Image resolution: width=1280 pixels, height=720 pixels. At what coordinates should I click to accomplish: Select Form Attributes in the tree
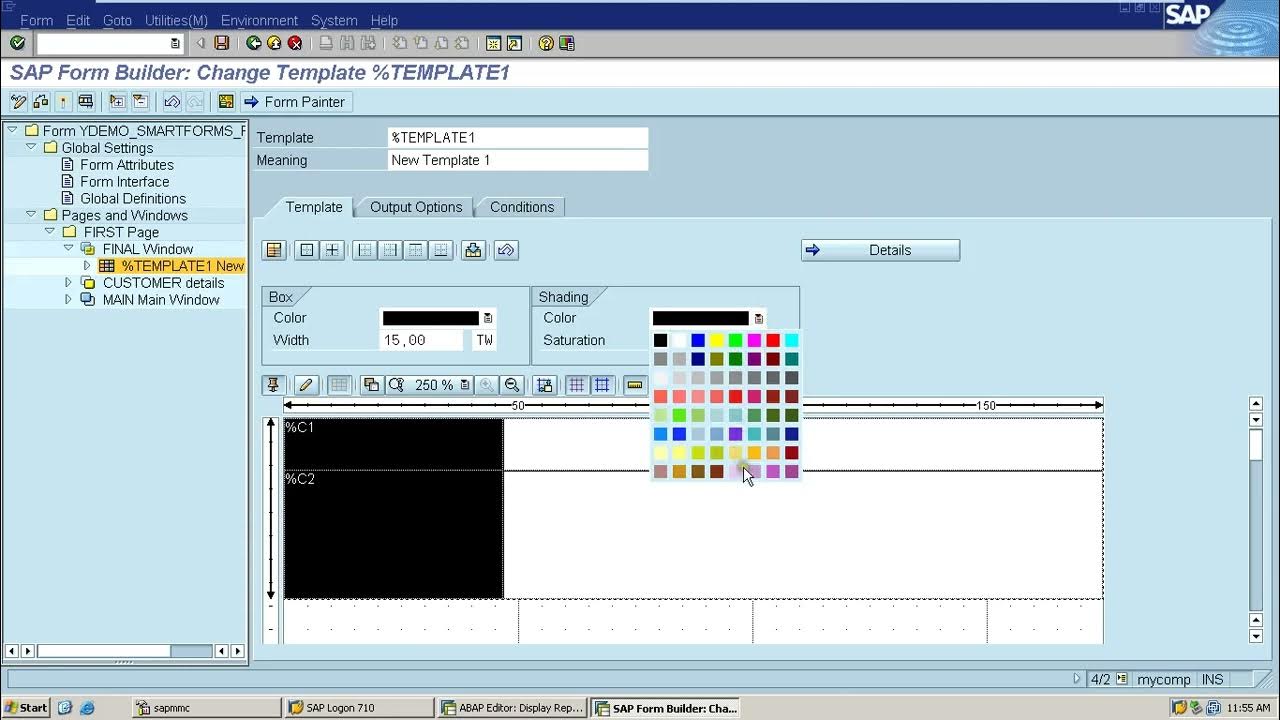click(127, 165)
